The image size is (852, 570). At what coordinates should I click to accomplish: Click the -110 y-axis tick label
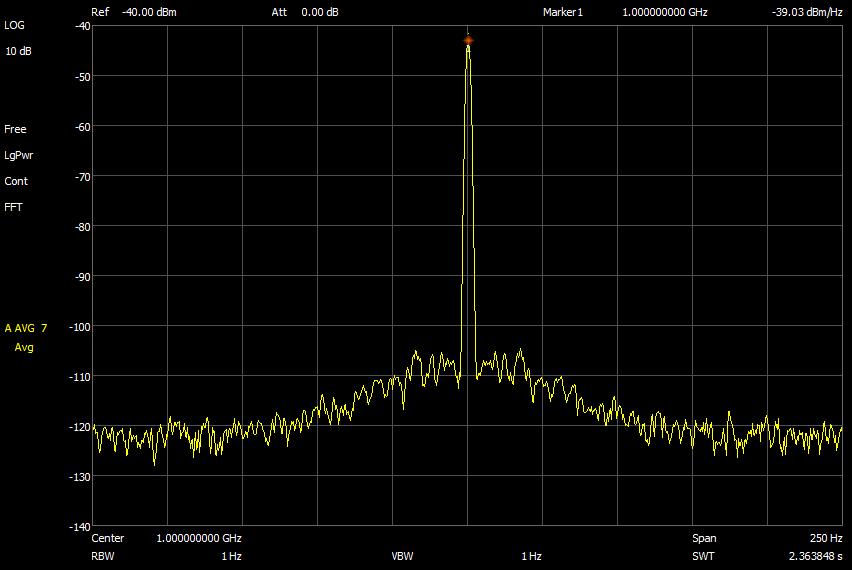click(80, 377)
